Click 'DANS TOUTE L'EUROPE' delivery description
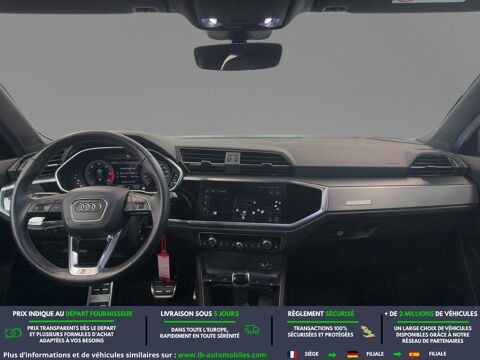 [200, 333]
